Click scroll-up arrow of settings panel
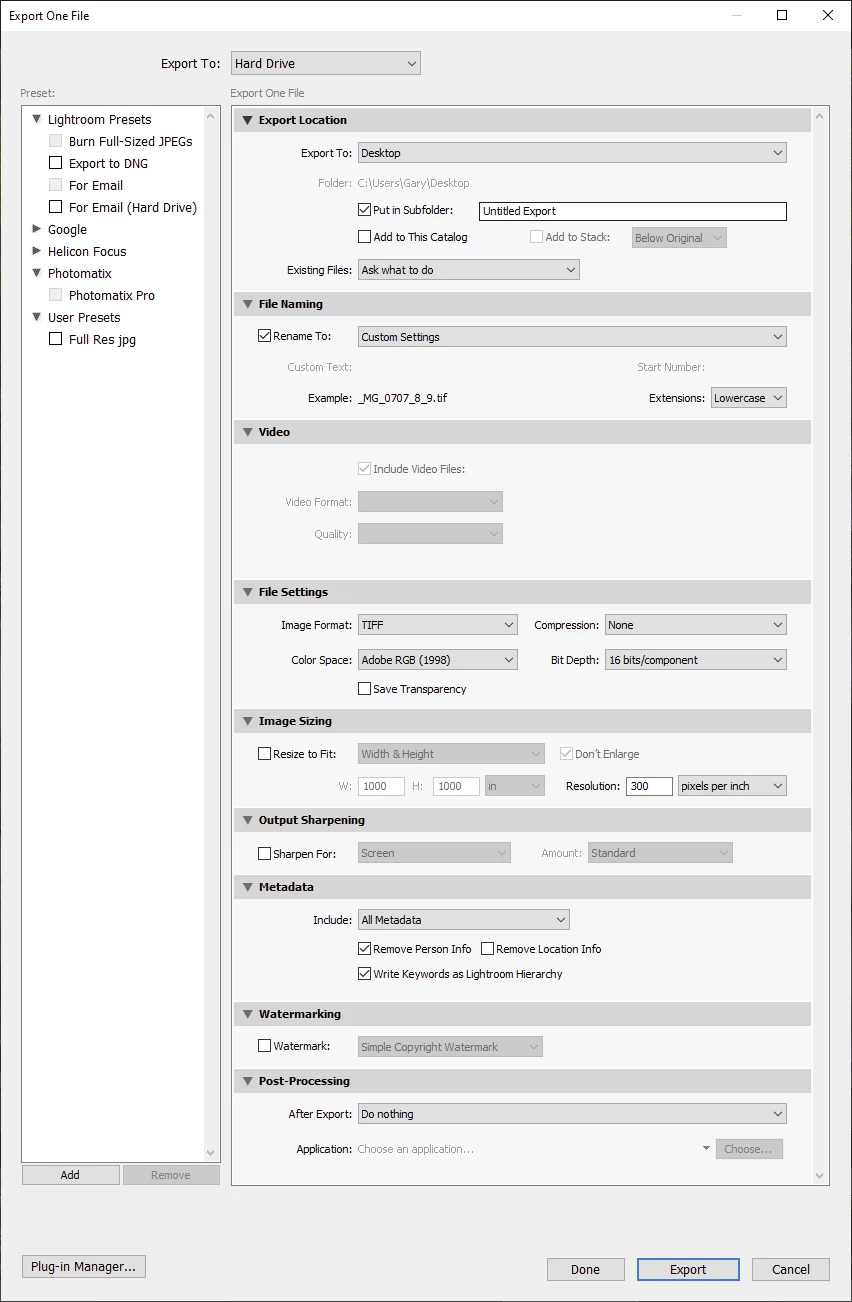 click(x=820, y=116)
